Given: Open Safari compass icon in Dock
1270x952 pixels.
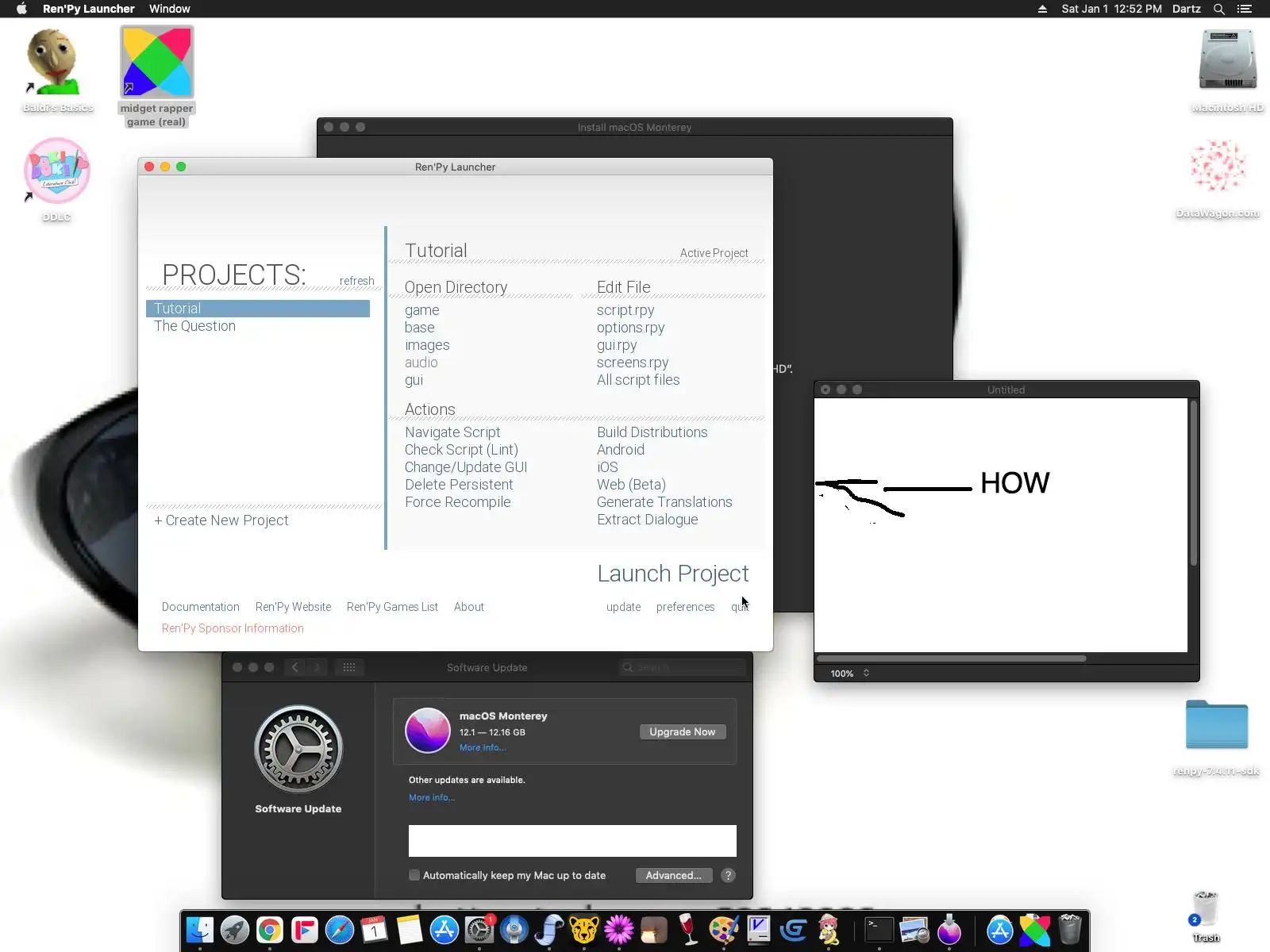Looking at the screenshot, I should [x=340, y=929].
